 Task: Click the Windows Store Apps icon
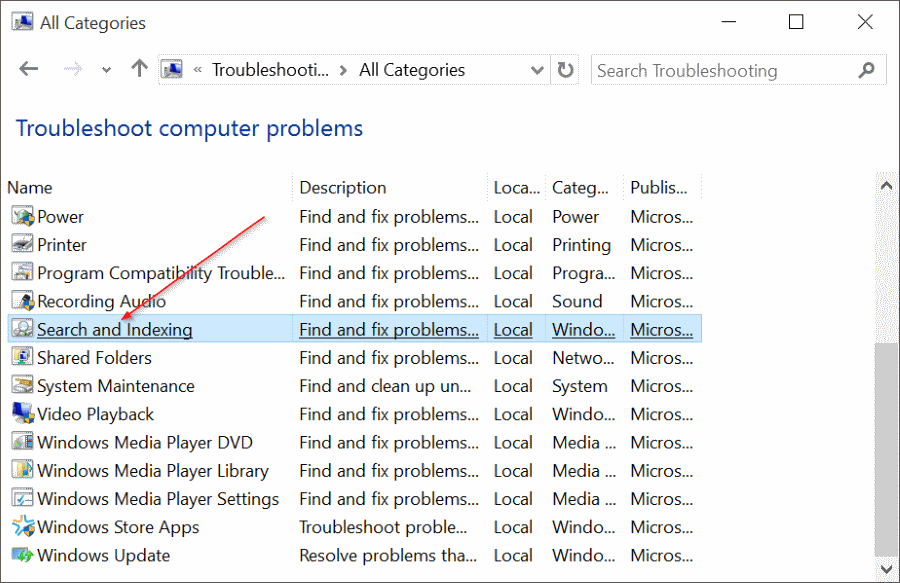tap(23, 526)
